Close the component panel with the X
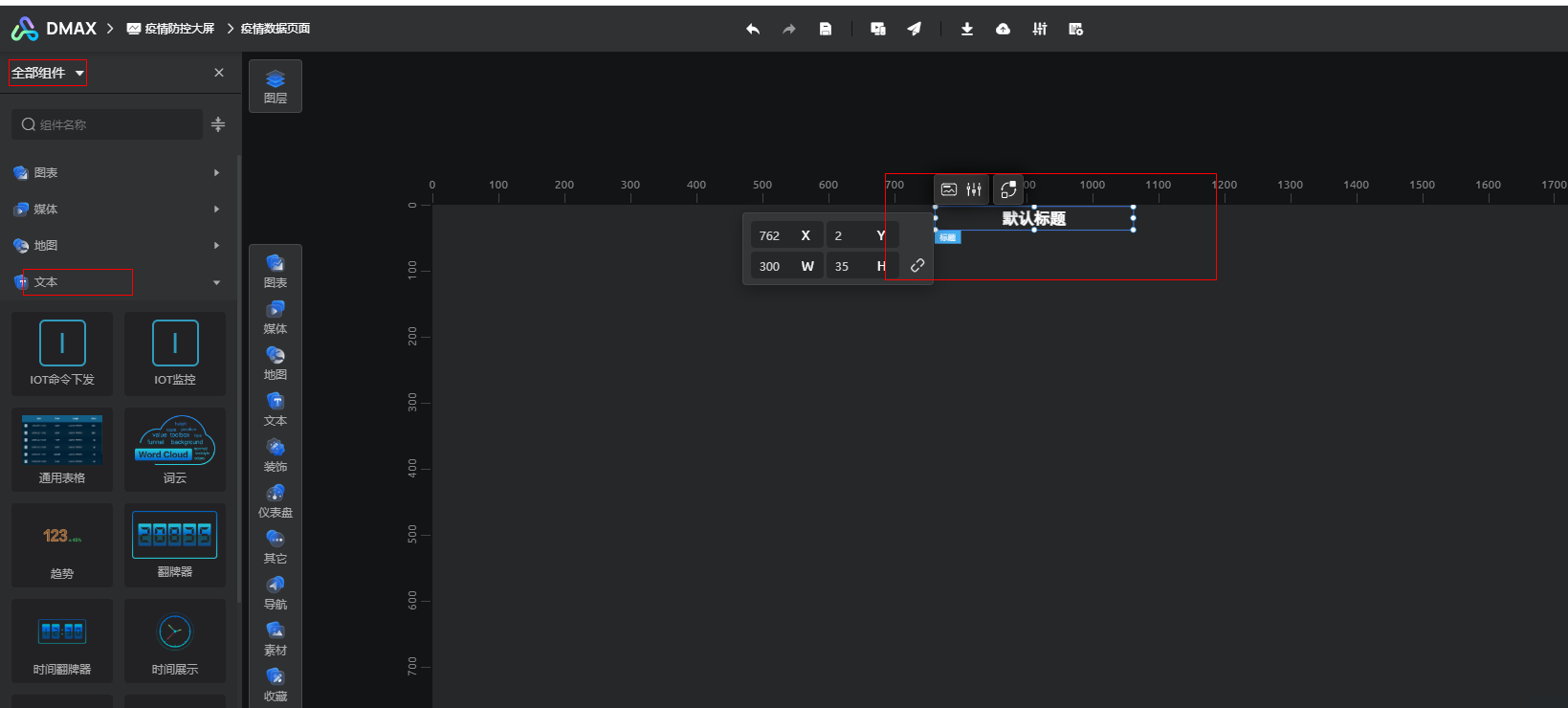 pos(219,73)
